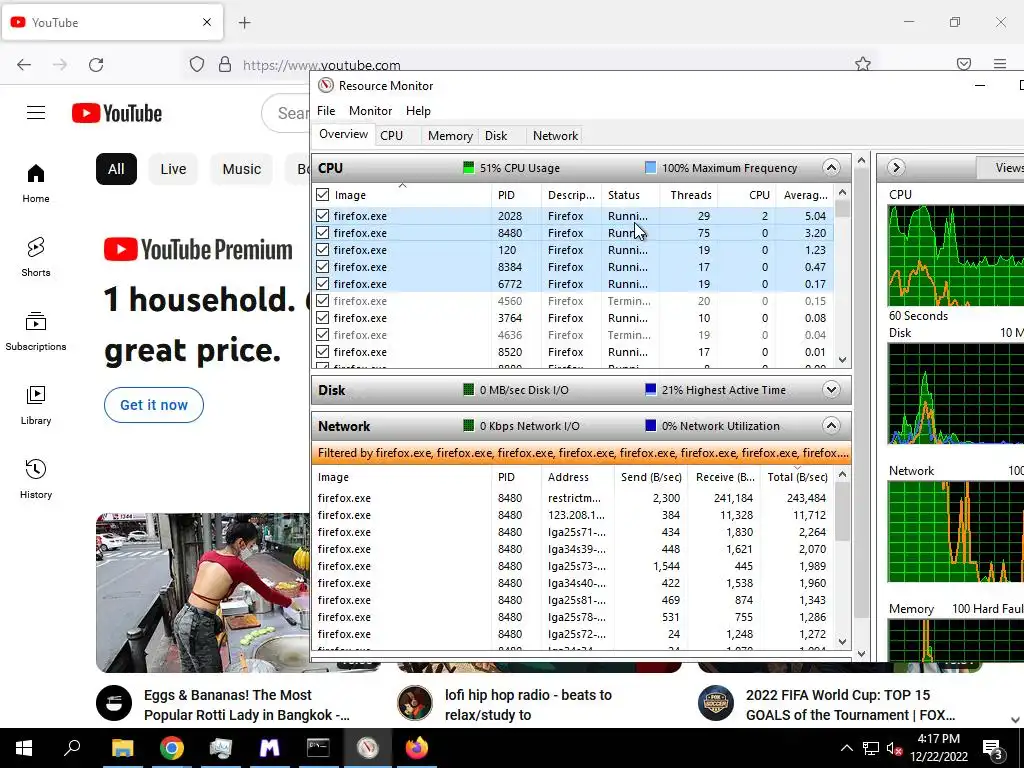Screen dimensions: 1024x768
Task: Open Library in the YouTube sidebar
Action: 36,406
